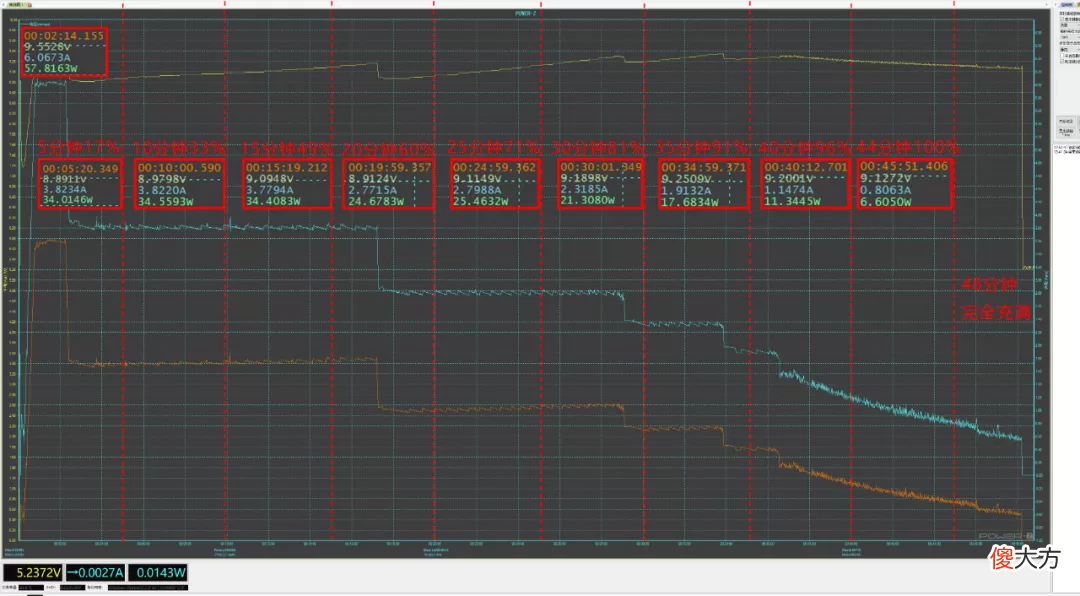Click the small red icon beside the chart tab
1080x596 pixels.
point(30,5)
